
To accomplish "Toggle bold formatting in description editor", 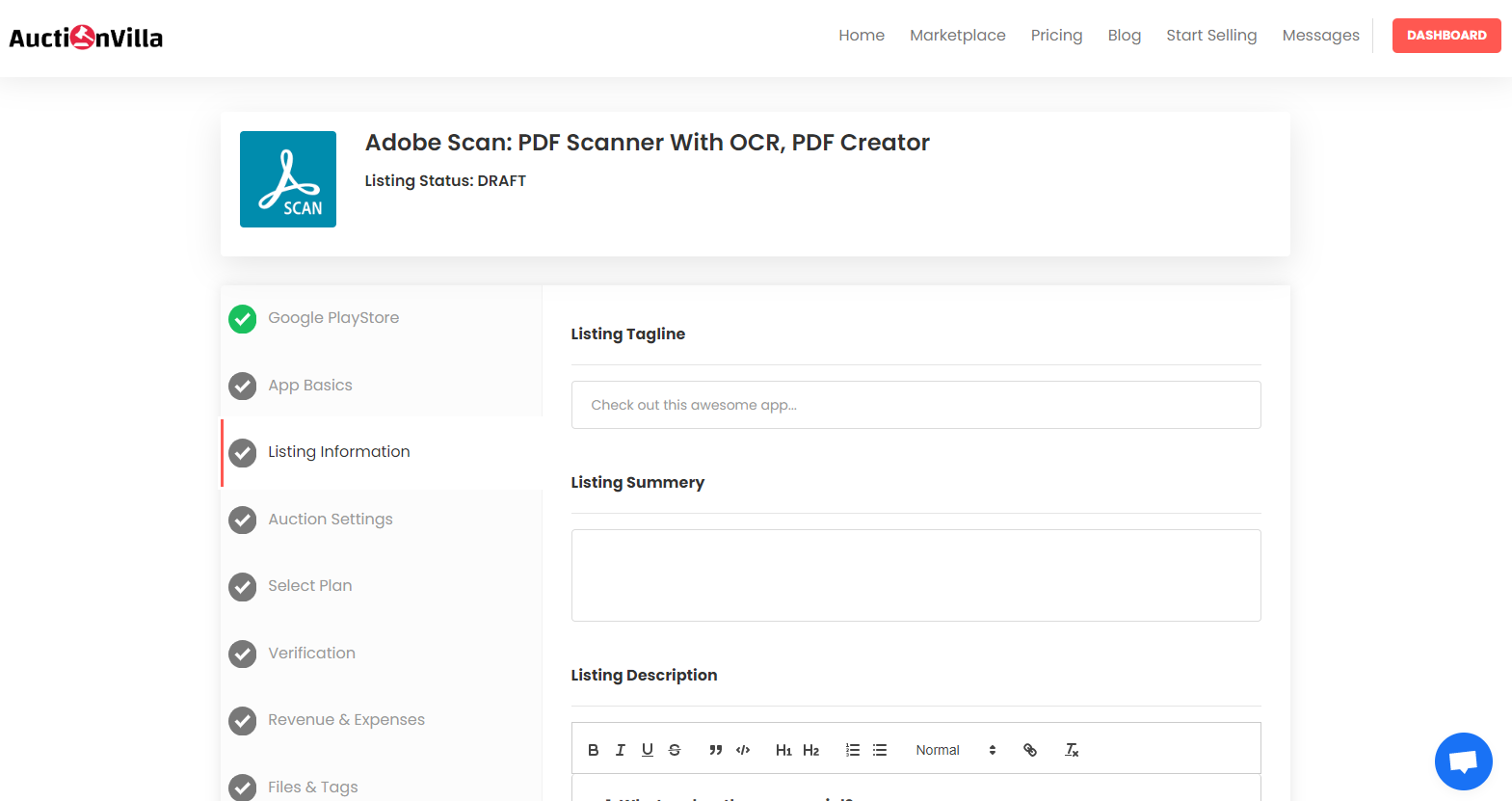I will pos(594,750).
